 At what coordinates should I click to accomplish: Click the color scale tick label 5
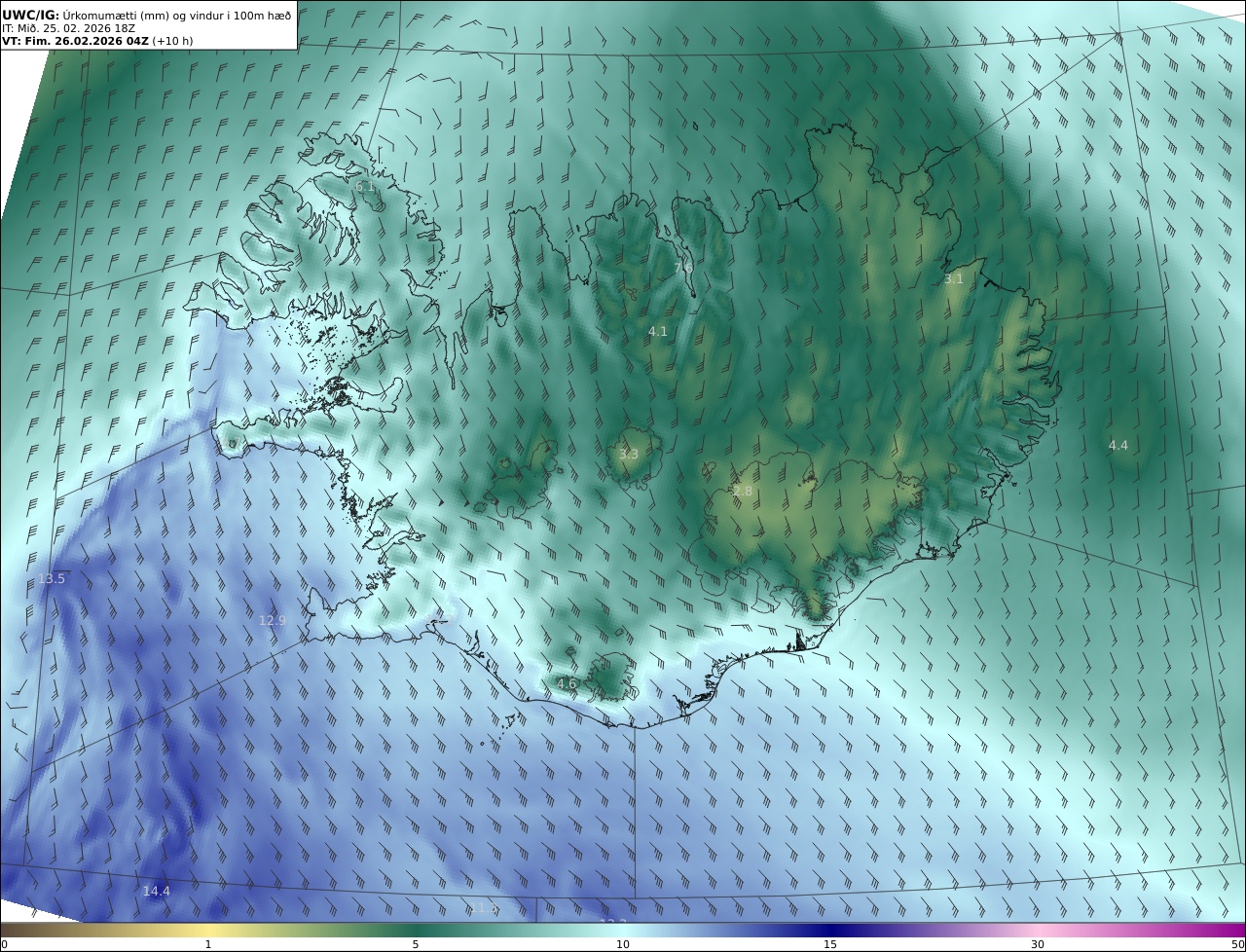pyautogui.click(x=416, y=944)
